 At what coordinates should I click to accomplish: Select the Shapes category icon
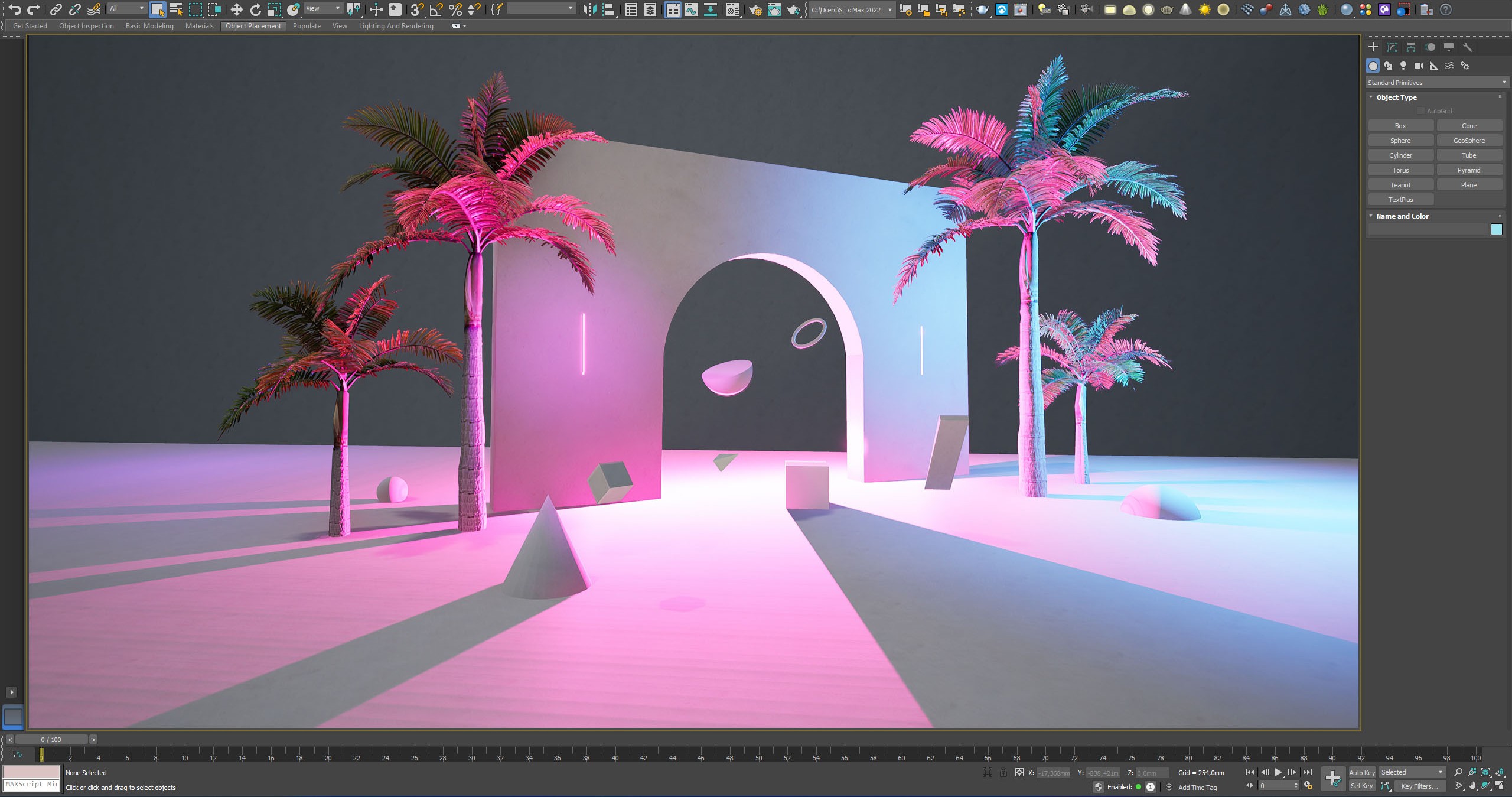pos(1388,66)
